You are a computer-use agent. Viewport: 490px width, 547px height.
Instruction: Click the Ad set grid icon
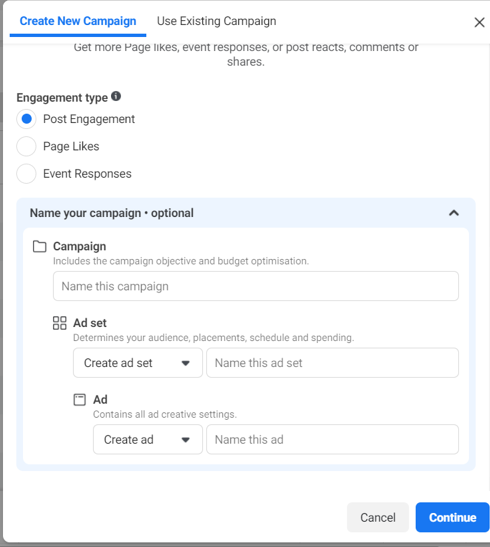[x=60, y=323]
